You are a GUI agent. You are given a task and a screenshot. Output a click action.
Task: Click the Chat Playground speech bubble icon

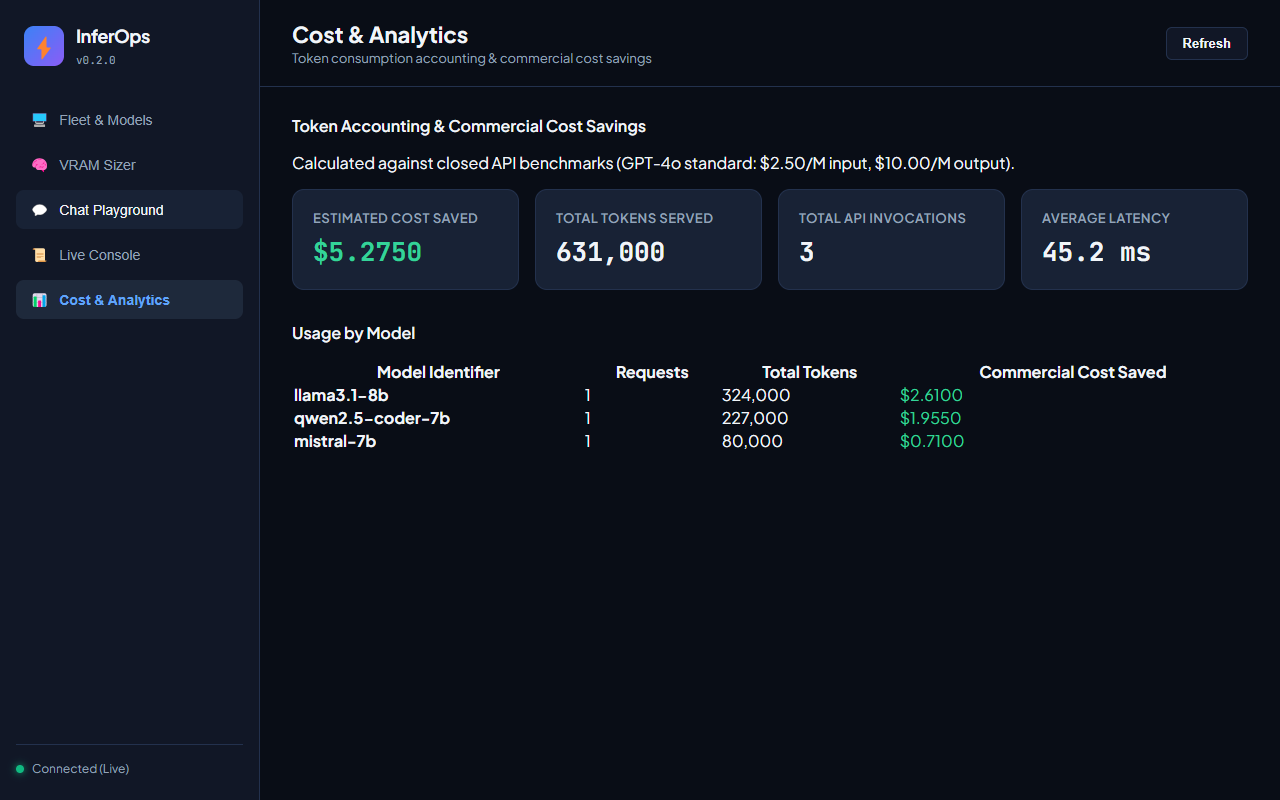point(40,210)
